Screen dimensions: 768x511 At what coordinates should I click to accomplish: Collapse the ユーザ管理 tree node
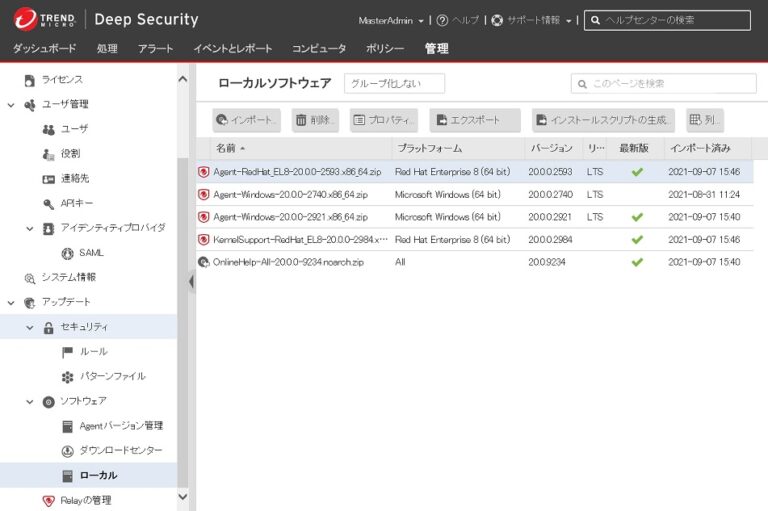[x=11, y=105]
